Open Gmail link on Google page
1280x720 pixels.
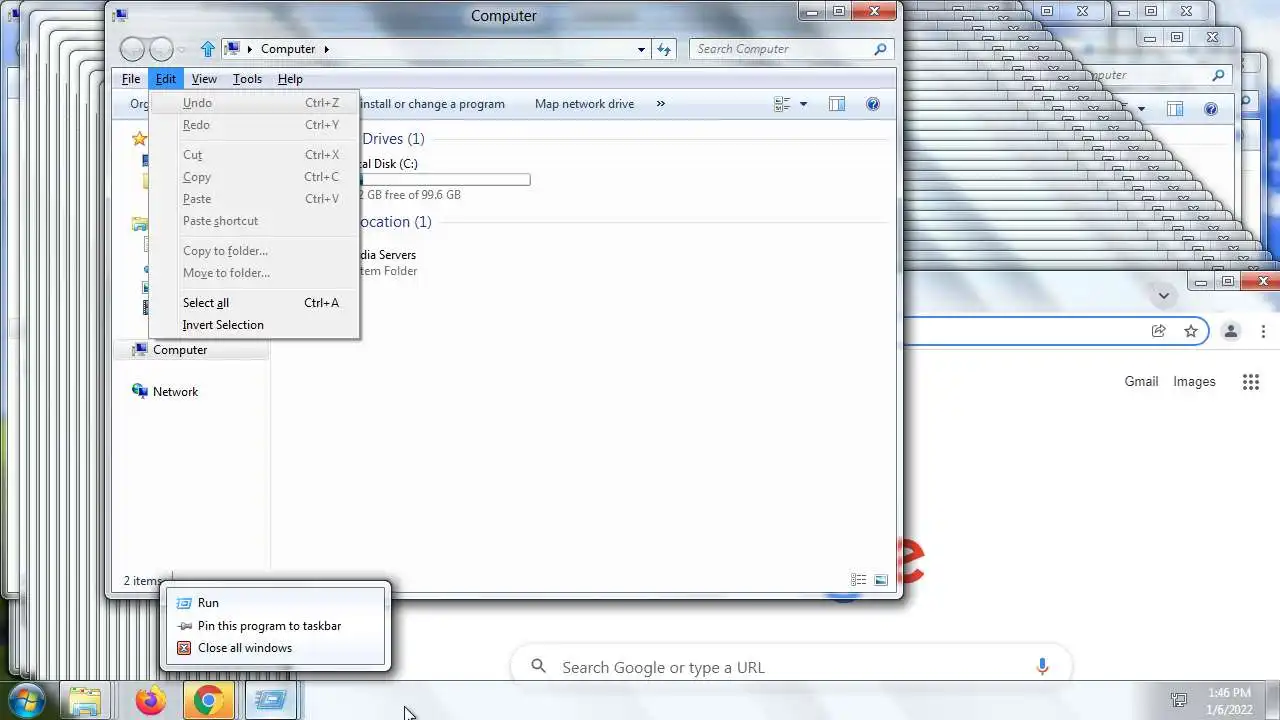[1141, 381]
